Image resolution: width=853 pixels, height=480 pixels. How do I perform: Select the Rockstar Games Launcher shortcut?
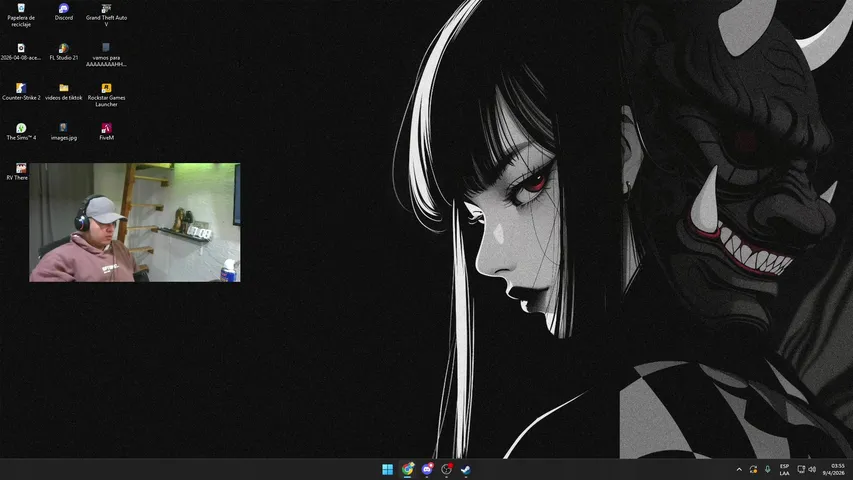106,95
